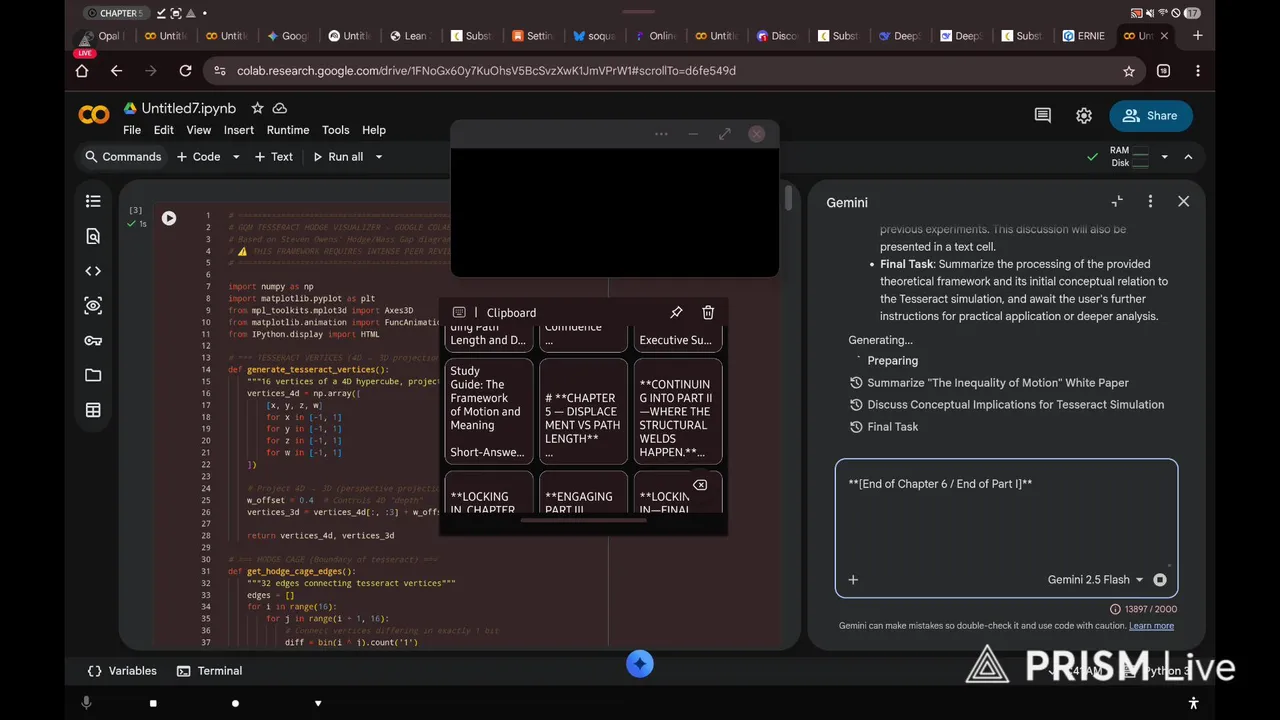Reload the page in browser toolbar

point(185,71)
